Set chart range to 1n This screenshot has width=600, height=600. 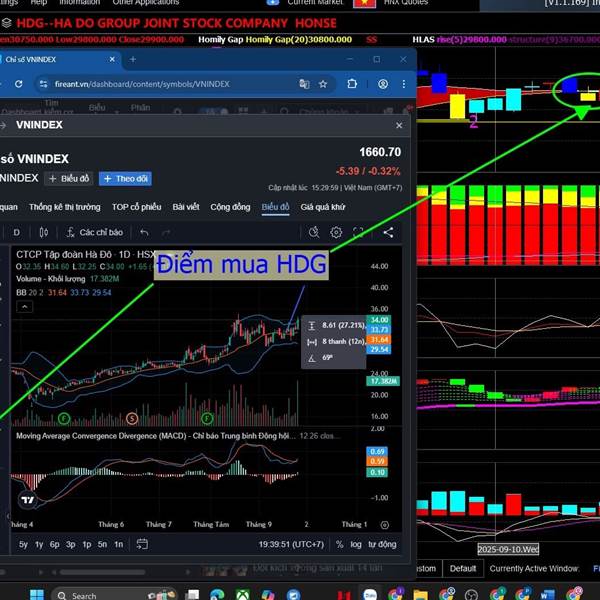click(119, 544)
